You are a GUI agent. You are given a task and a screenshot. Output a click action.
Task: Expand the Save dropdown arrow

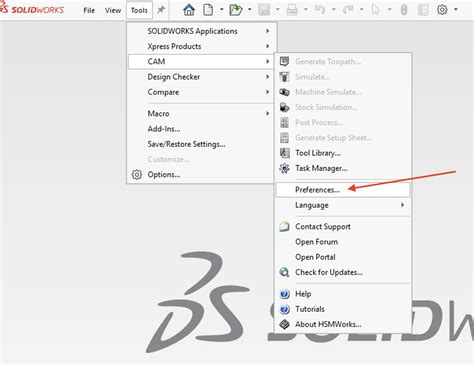point(278,10)
